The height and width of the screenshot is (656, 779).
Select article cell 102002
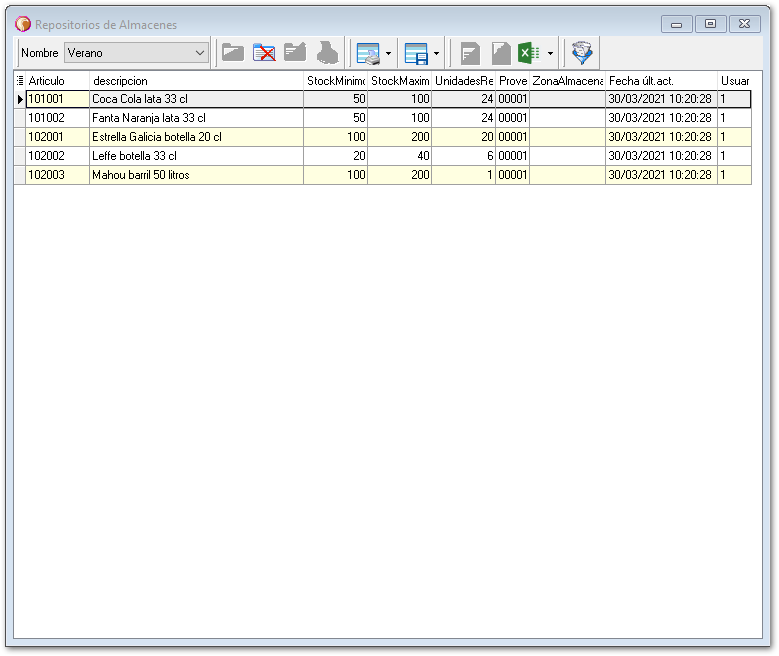[57, 156]
